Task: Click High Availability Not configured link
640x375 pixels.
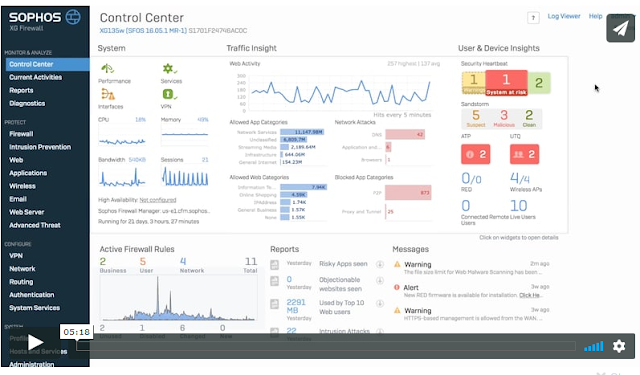Action: [158, 200]
